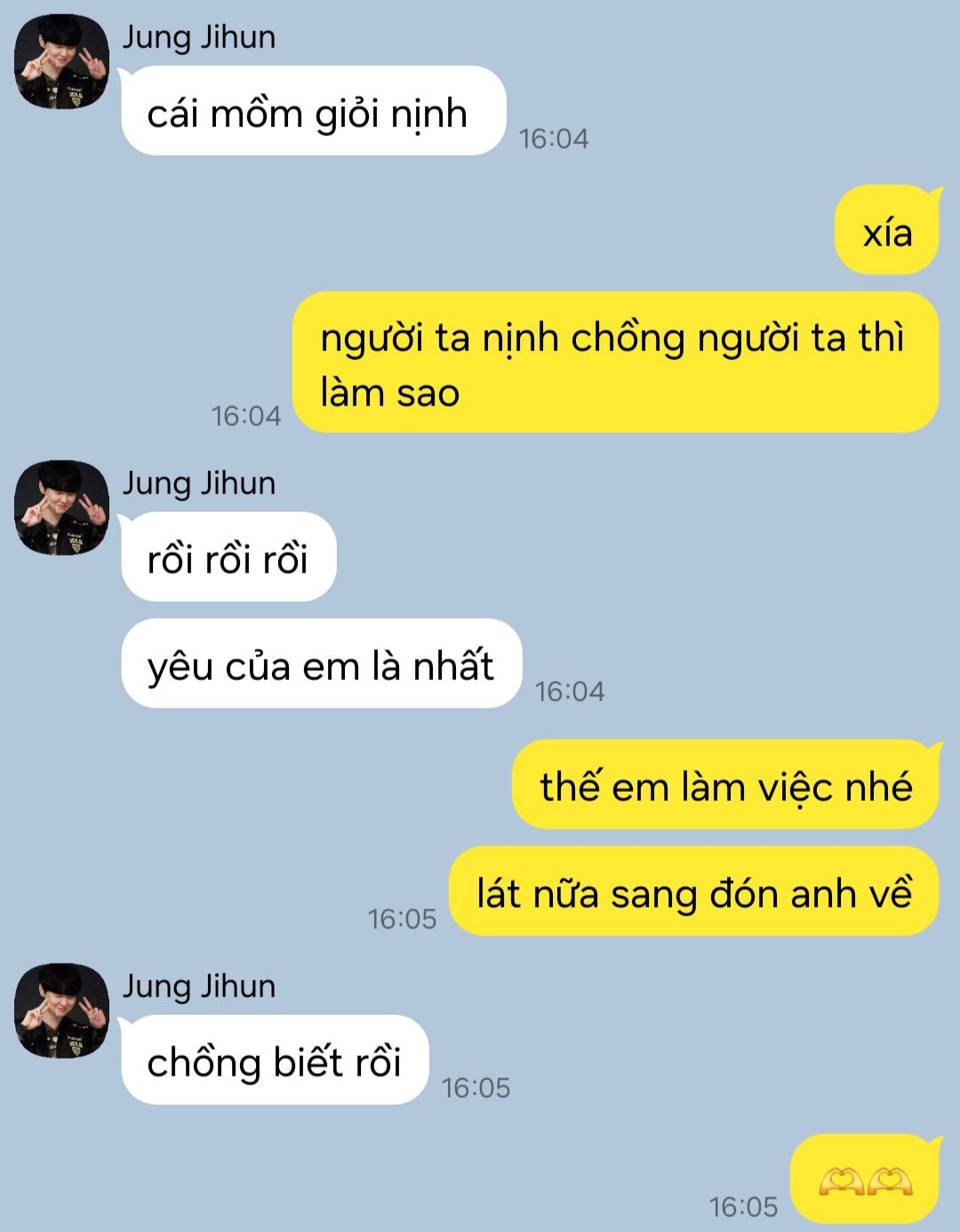Tap the heart hands emoji message
This screenshot has width=960, height=1232.
pyautogui.click(x=865, y=1180)
